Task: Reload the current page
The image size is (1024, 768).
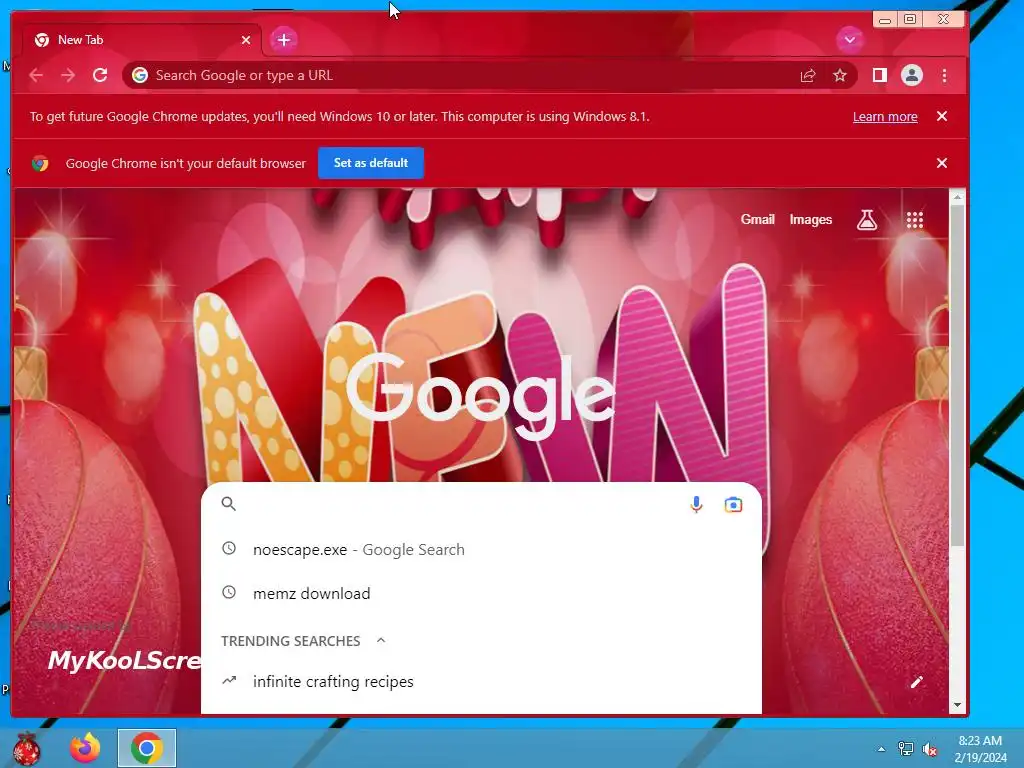Action: point(100,75)
